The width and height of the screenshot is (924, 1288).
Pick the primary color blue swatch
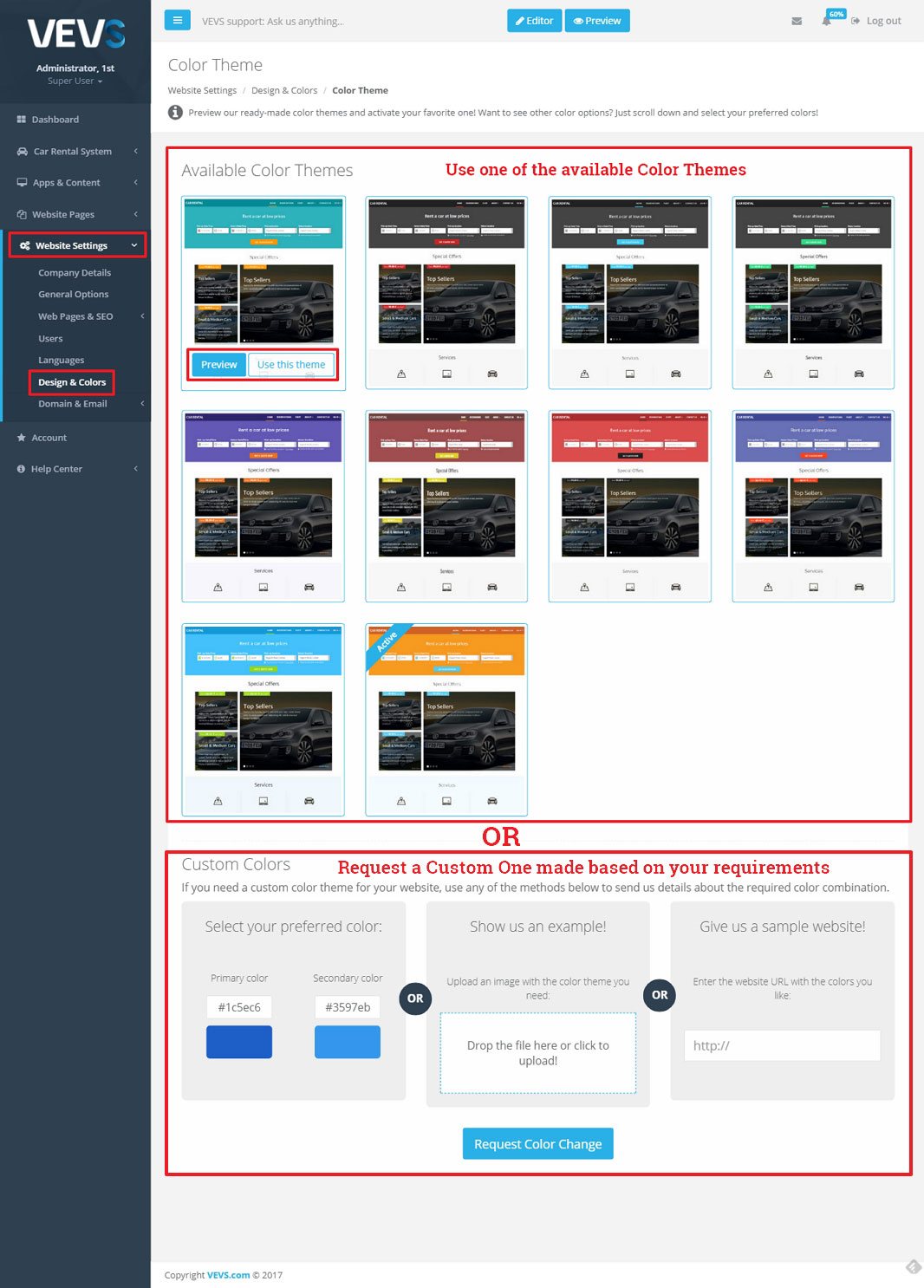(x=239, y=1042)
